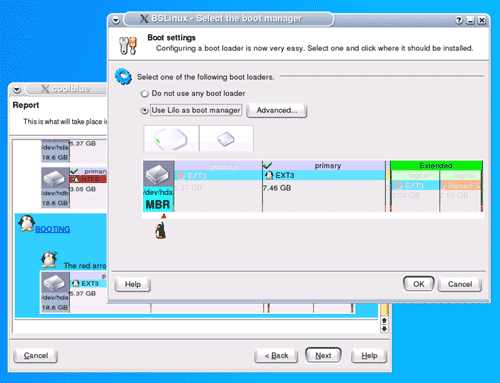Select the MBR block of /dev/hda
This screenshot has width=500, height=383.
(158, 204)
